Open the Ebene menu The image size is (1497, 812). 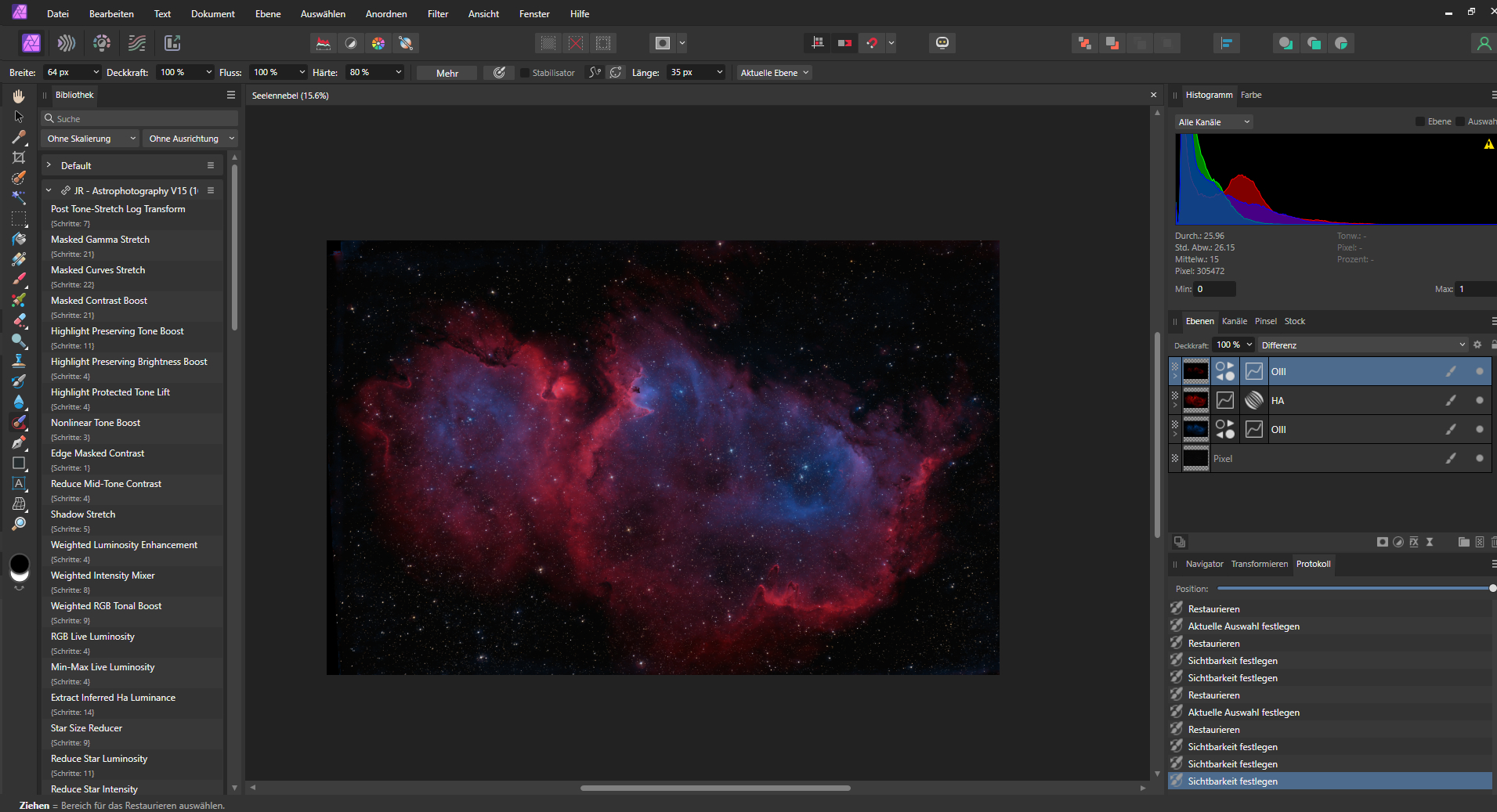click(x=268, y=14)
